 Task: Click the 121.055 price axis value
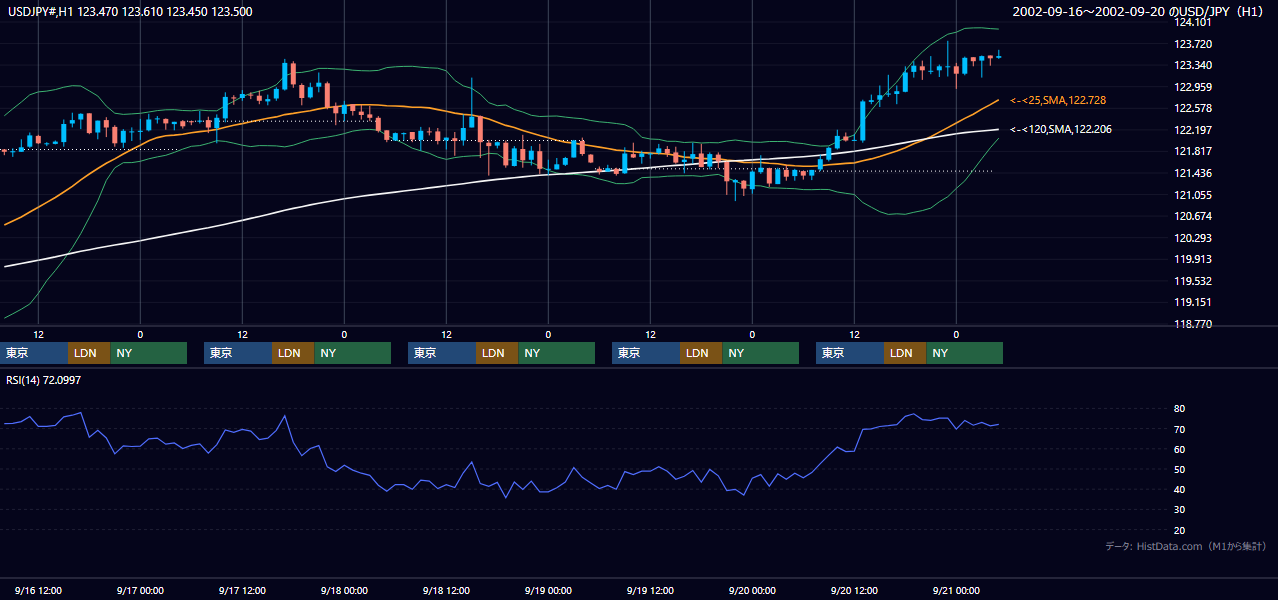(x=1193, y=195)
